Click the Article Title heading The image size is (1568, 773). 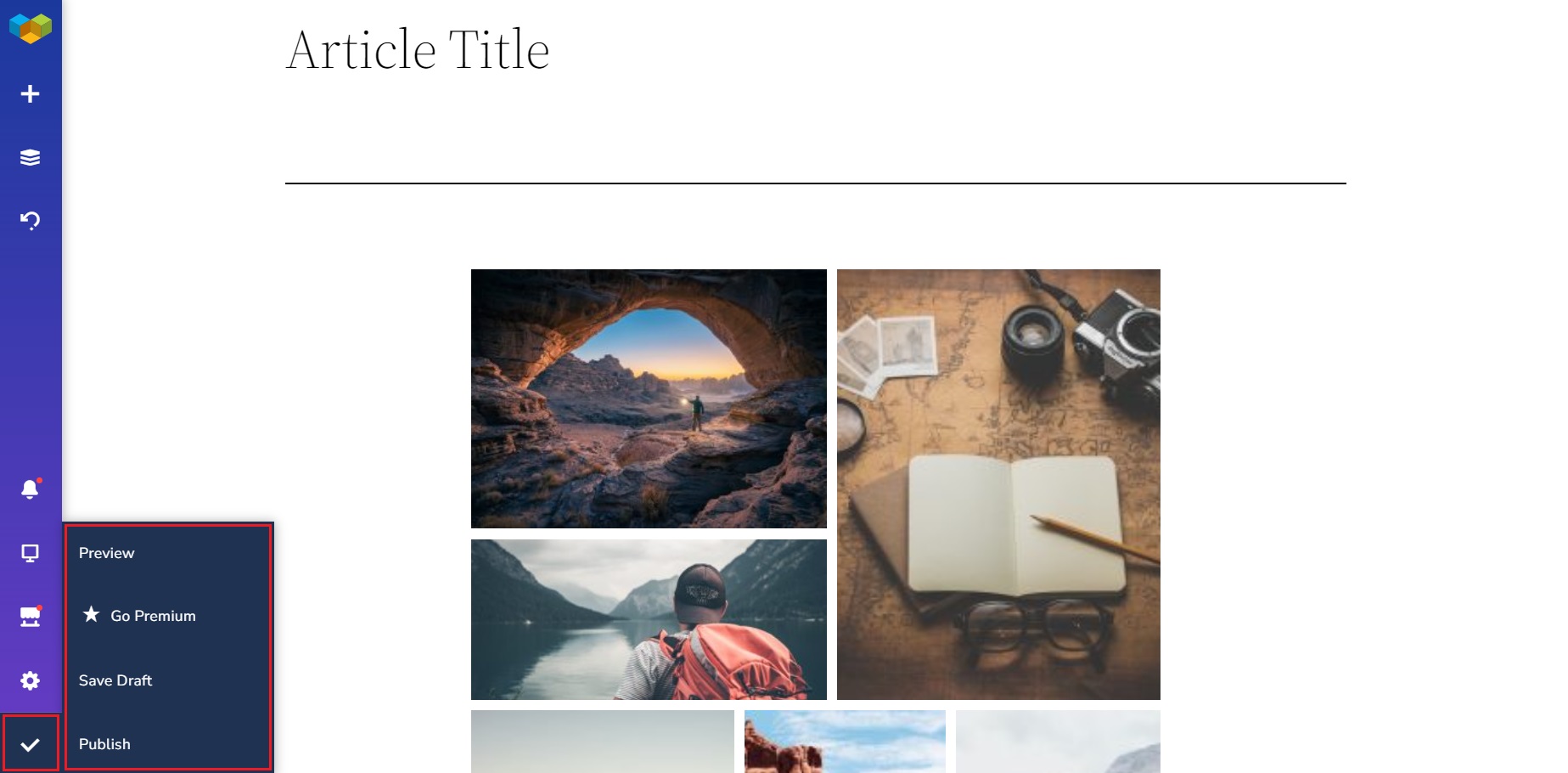tap(418, 49)
